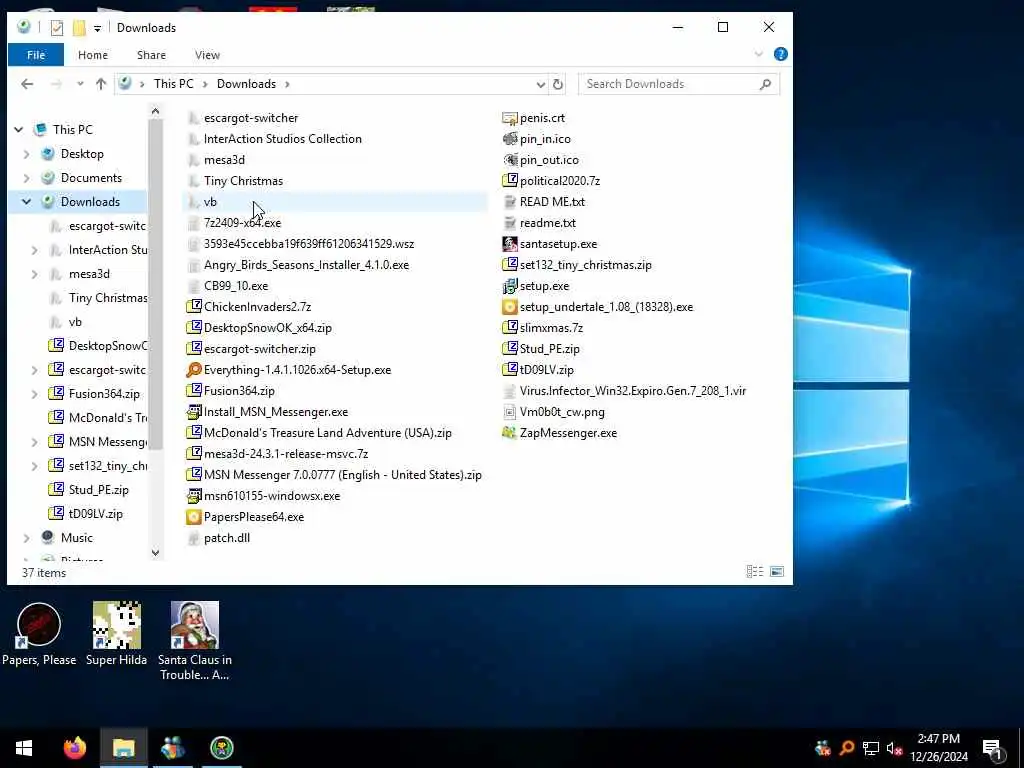Open Santa Claus in Trouble desktop shortcut
This screenshot has width=1024, height=768.
click(195, 641)
